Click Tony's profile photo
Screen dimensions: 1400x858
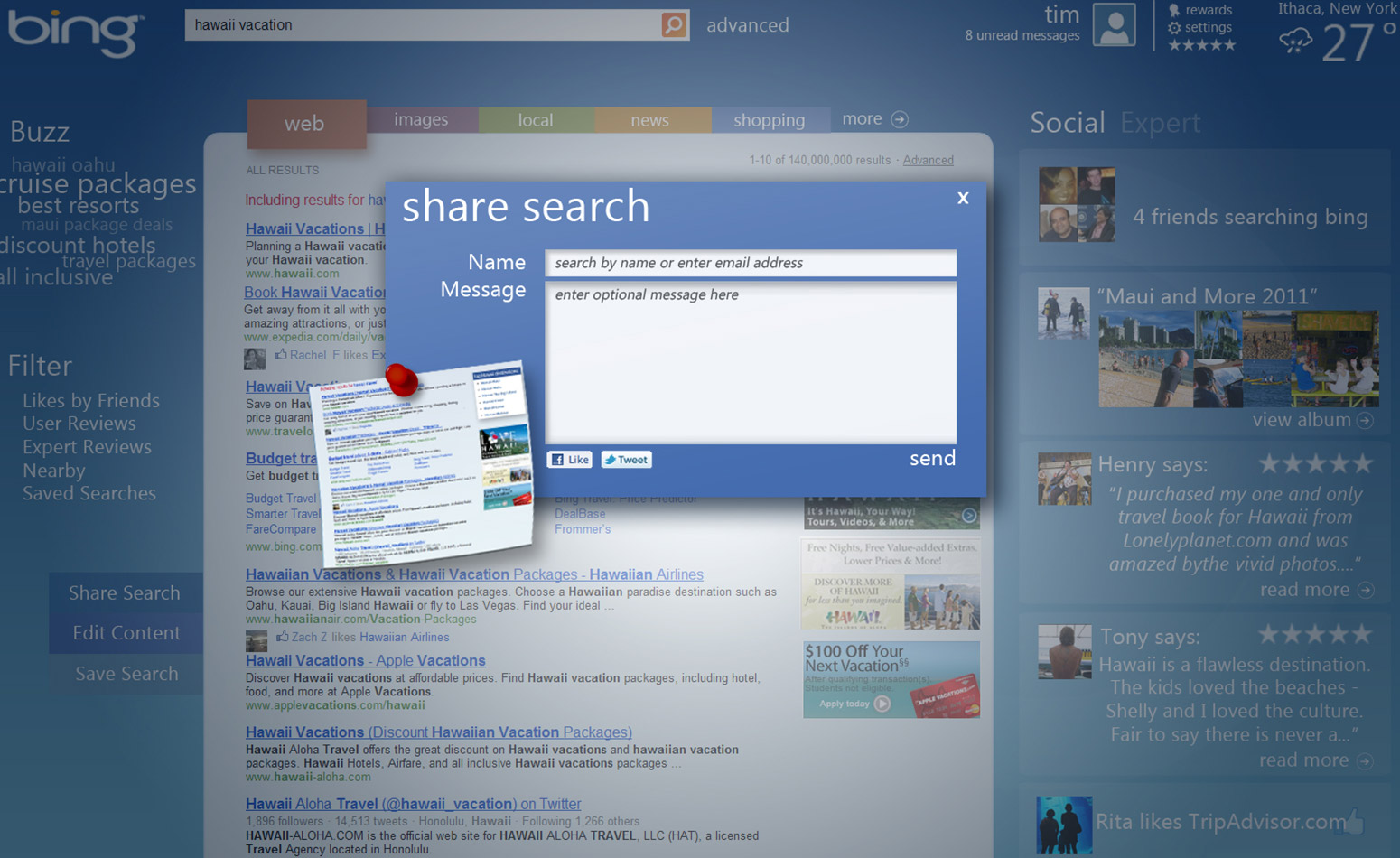pyautogui.click(x=1064, y=652)
